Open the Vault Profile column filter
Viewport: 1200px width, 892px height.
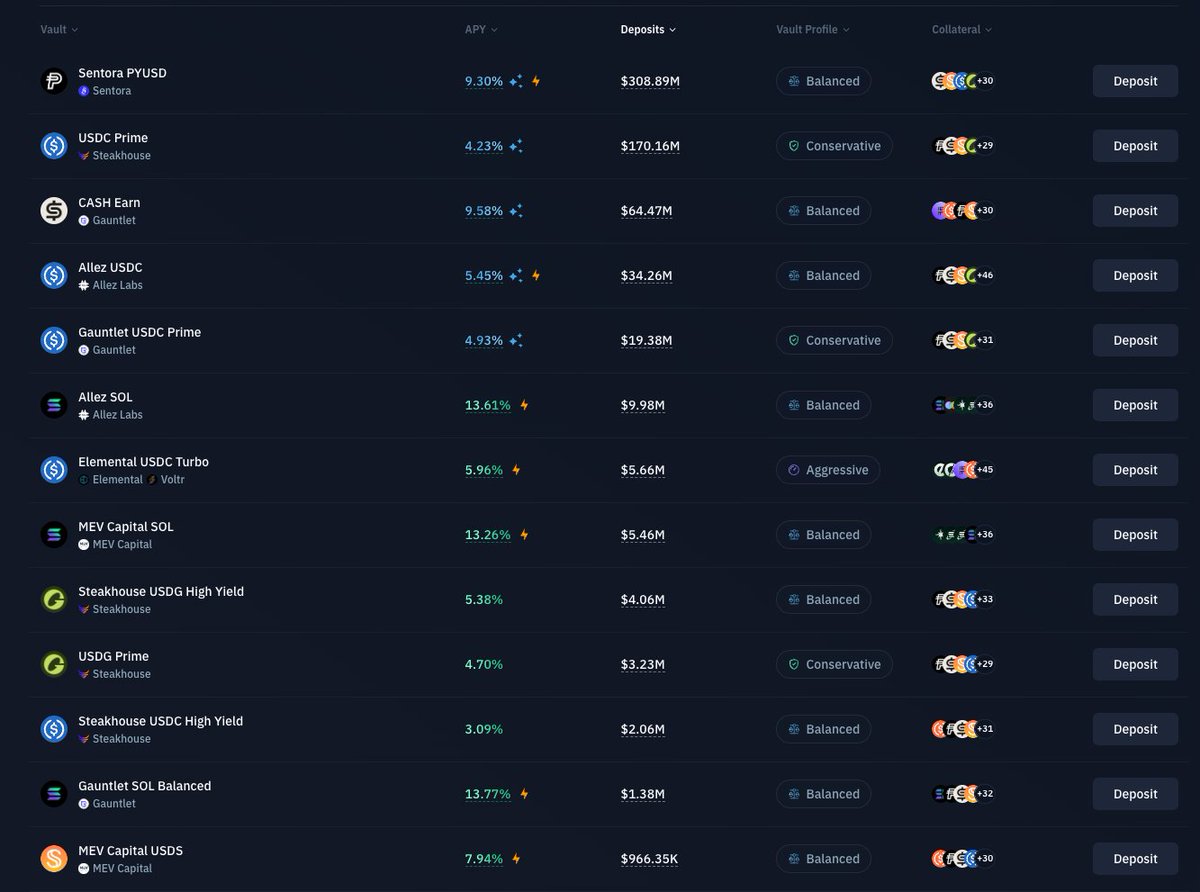813,30
